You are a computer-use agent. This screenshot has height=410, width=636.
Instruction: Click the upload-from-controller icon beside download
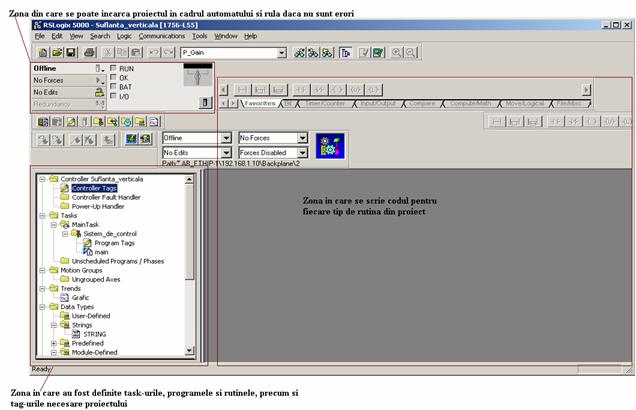[x=145, y=140]
